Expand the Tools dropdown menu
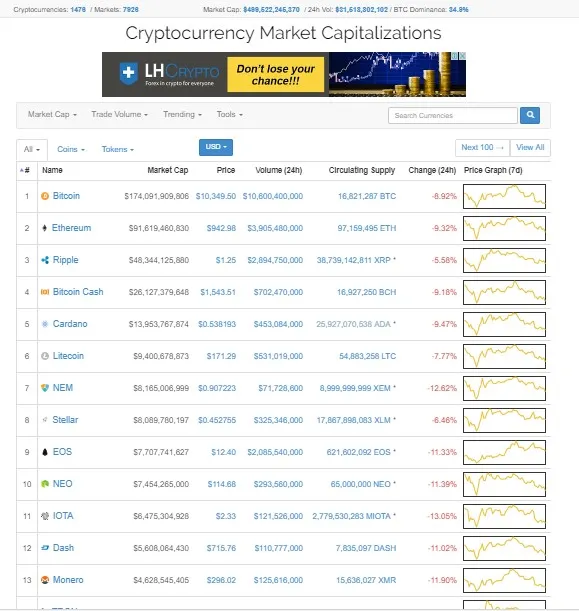This screenshot has height=611, width=579. [x=229, y=114]
